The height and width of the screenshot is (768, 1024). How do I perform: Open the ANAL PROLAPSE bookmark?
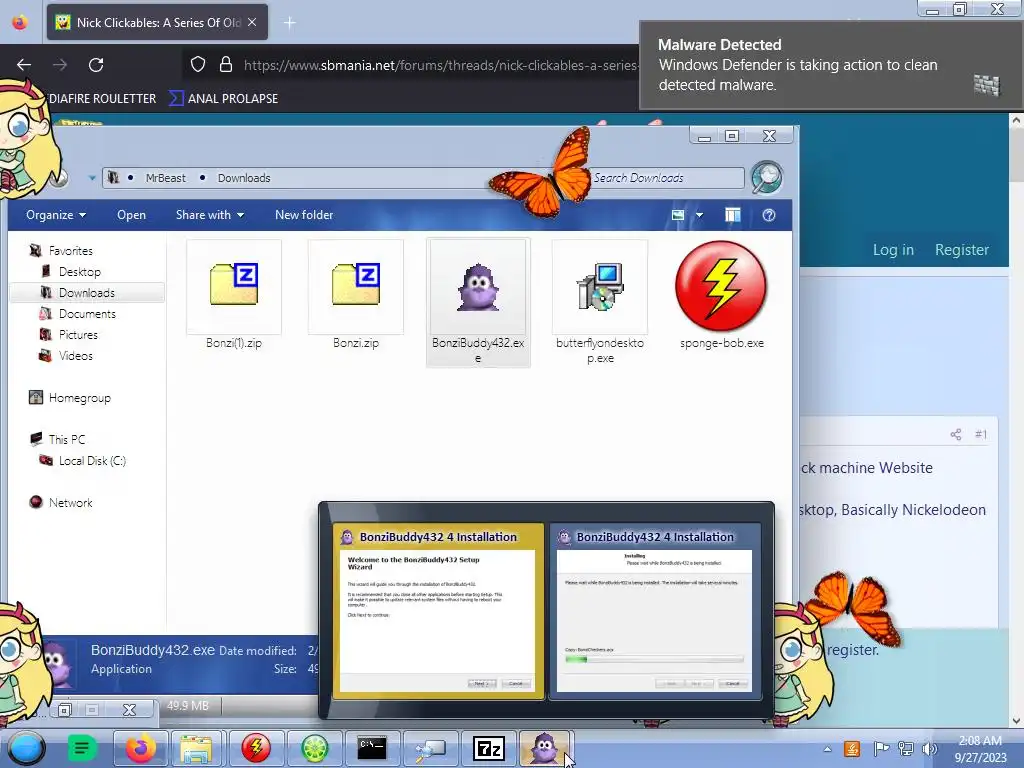pyautogui.click(x=224, y=99)
